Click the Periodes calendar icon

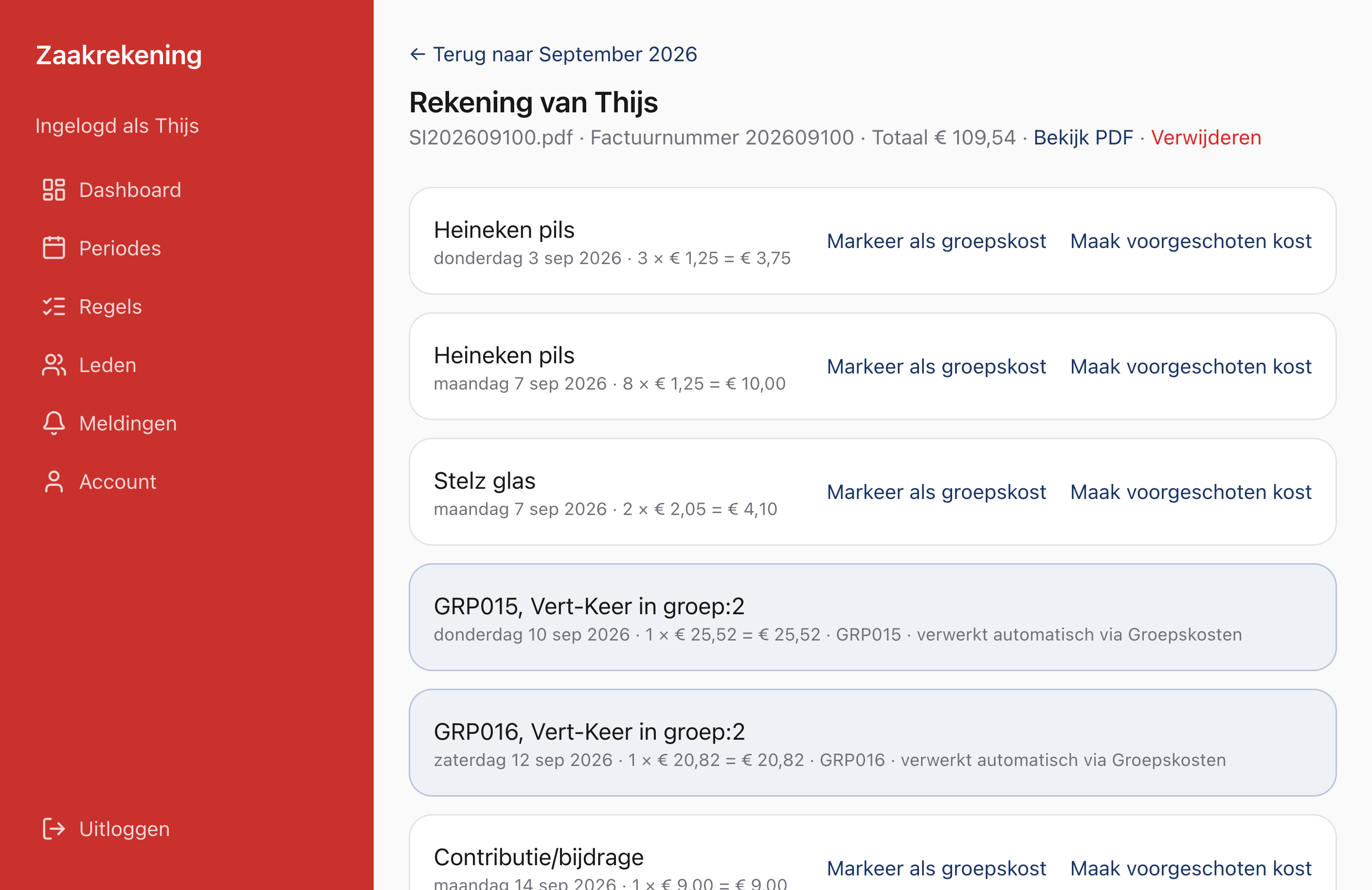pos(54,248)
